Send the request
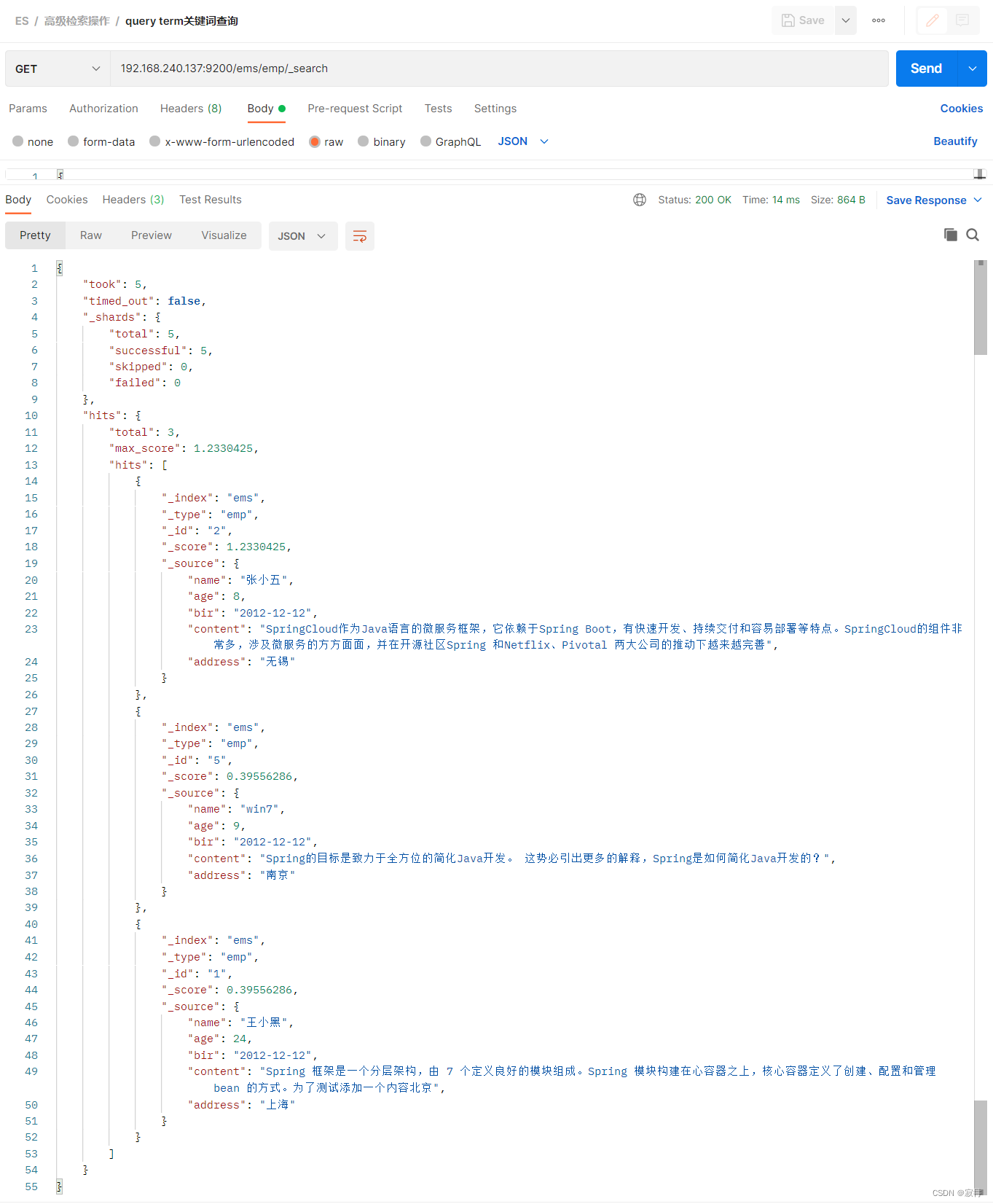The width and height of the screenshot is (993, 1204). [x=926, y=69]
